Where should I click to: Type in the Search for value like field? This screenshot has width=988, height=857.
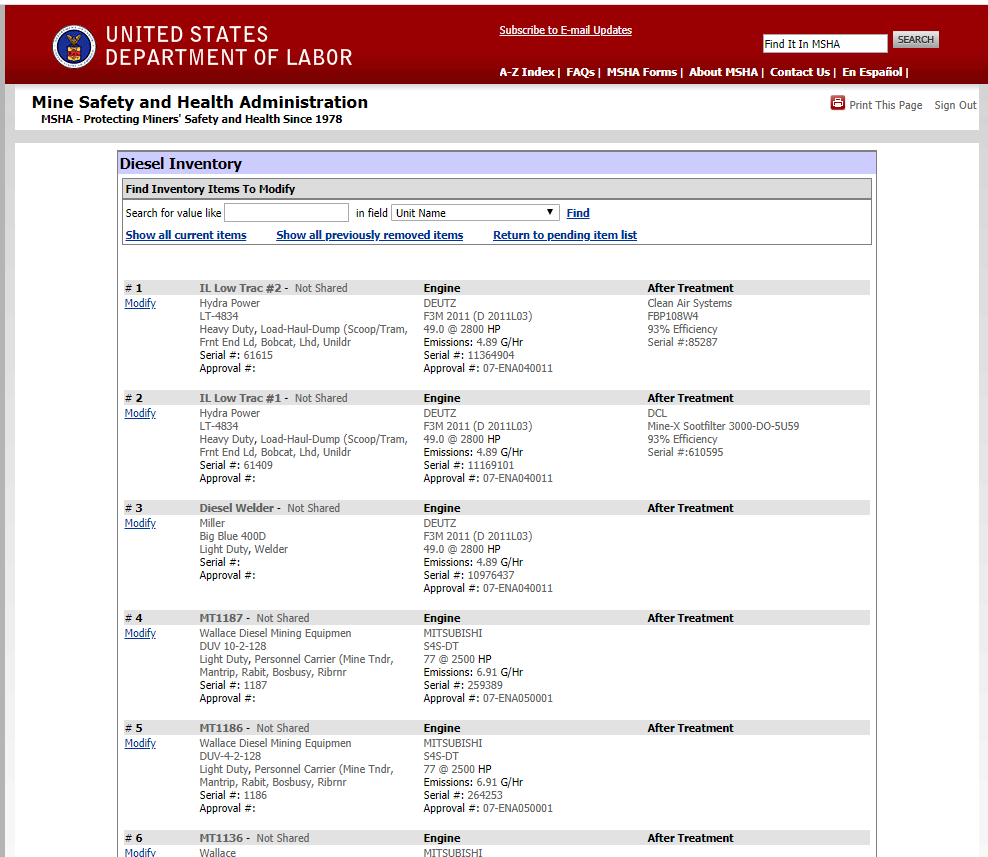click(x=286, y=213)
